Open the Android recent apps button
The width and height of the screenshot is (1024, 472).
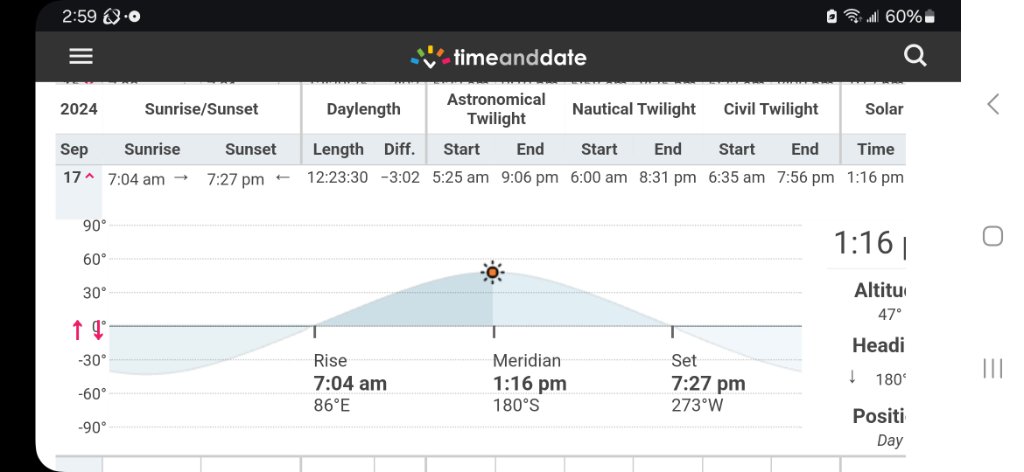(x=992, y=368)
